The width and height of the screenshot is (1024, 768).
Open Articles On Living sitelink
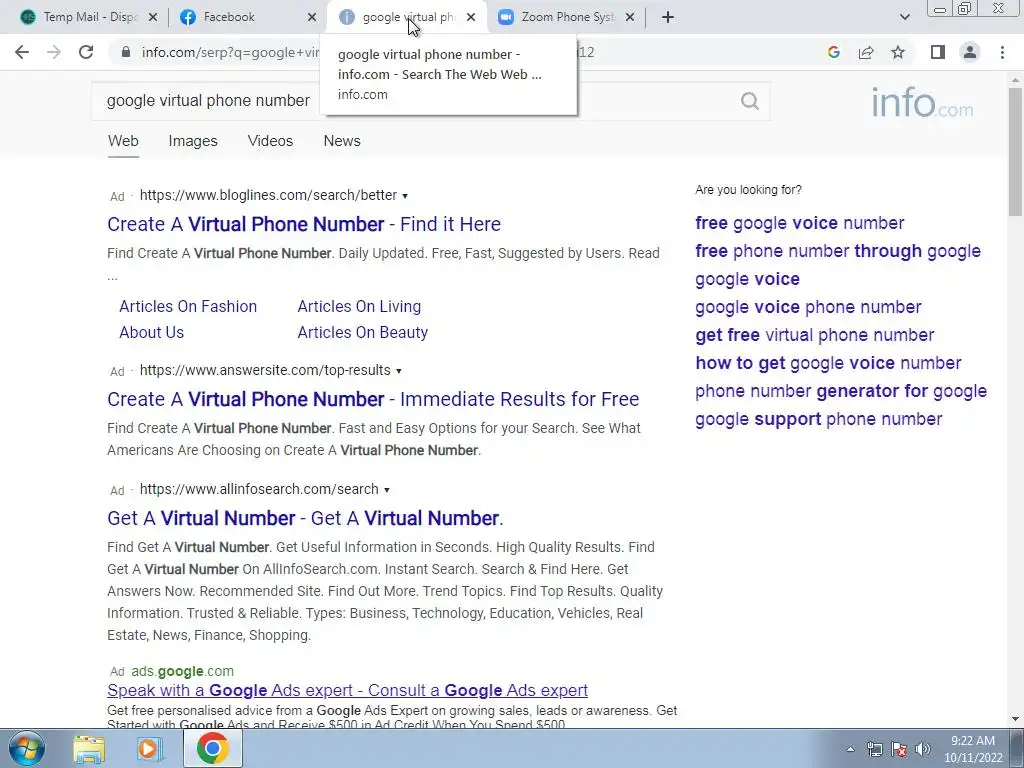pyautogui.click(x=359, y=306)
